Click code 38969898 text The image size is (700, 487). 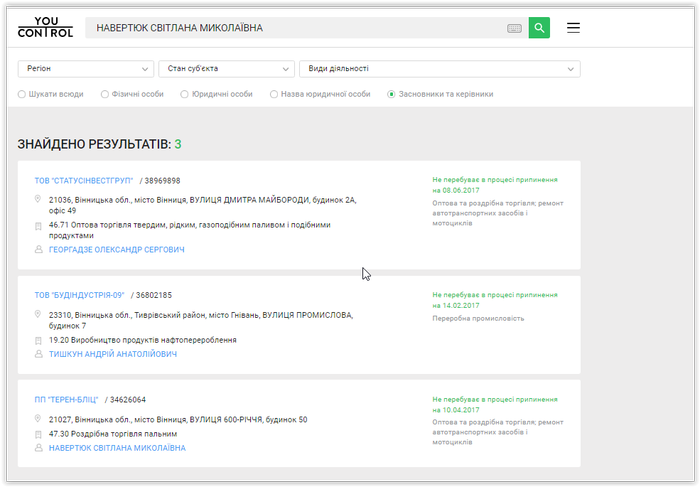coord(162,181)
